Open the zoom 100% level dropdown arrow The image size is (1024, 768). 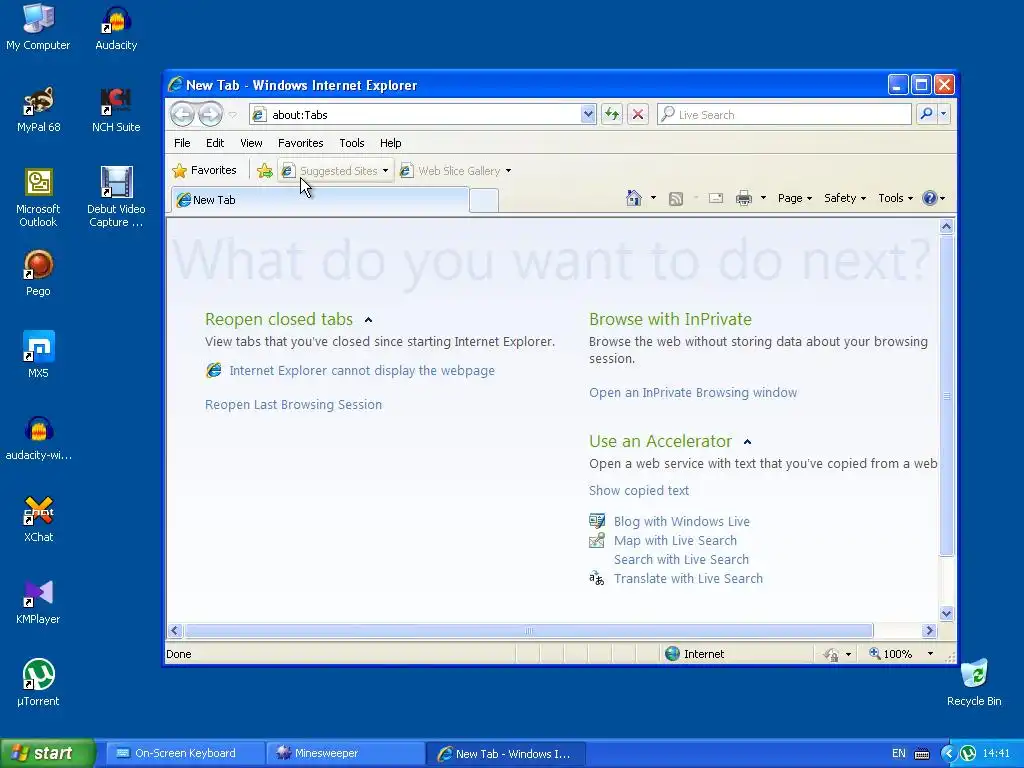930,654
